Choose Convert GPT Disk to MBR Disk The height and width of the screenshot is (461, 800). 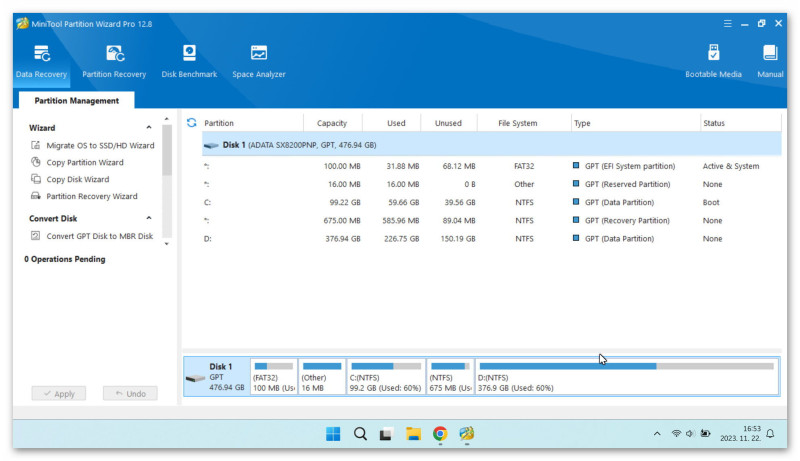pos(99,236)
